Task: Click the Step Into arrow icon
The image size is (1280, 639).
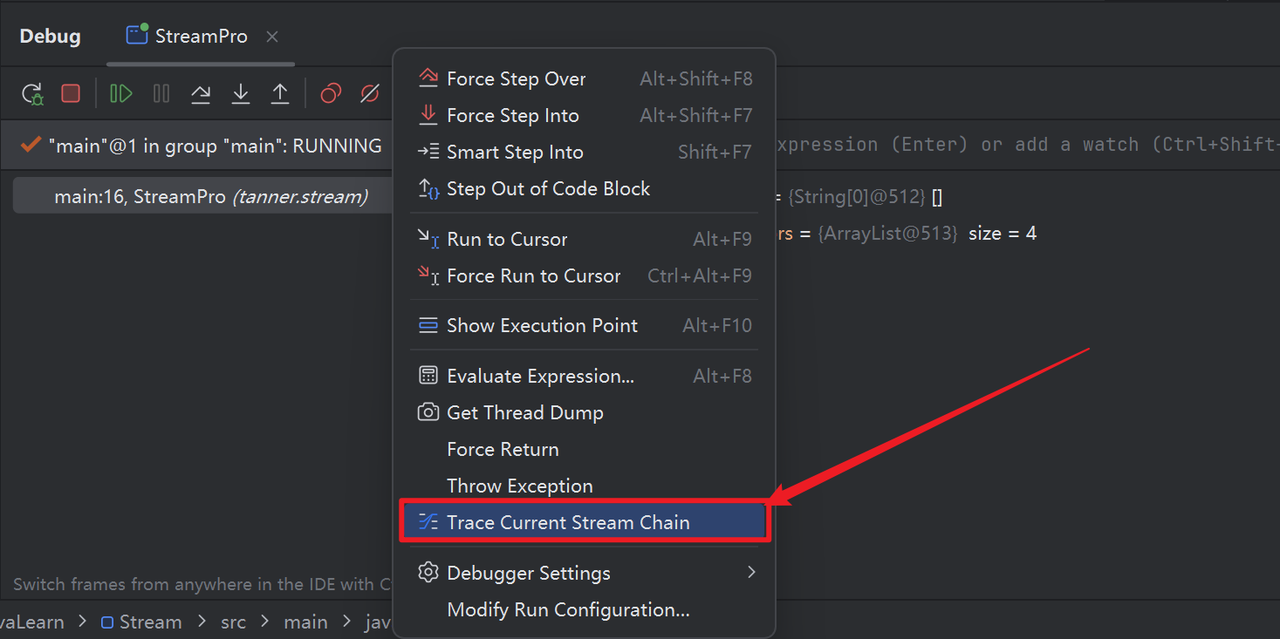Action: [x=240, y=94]
